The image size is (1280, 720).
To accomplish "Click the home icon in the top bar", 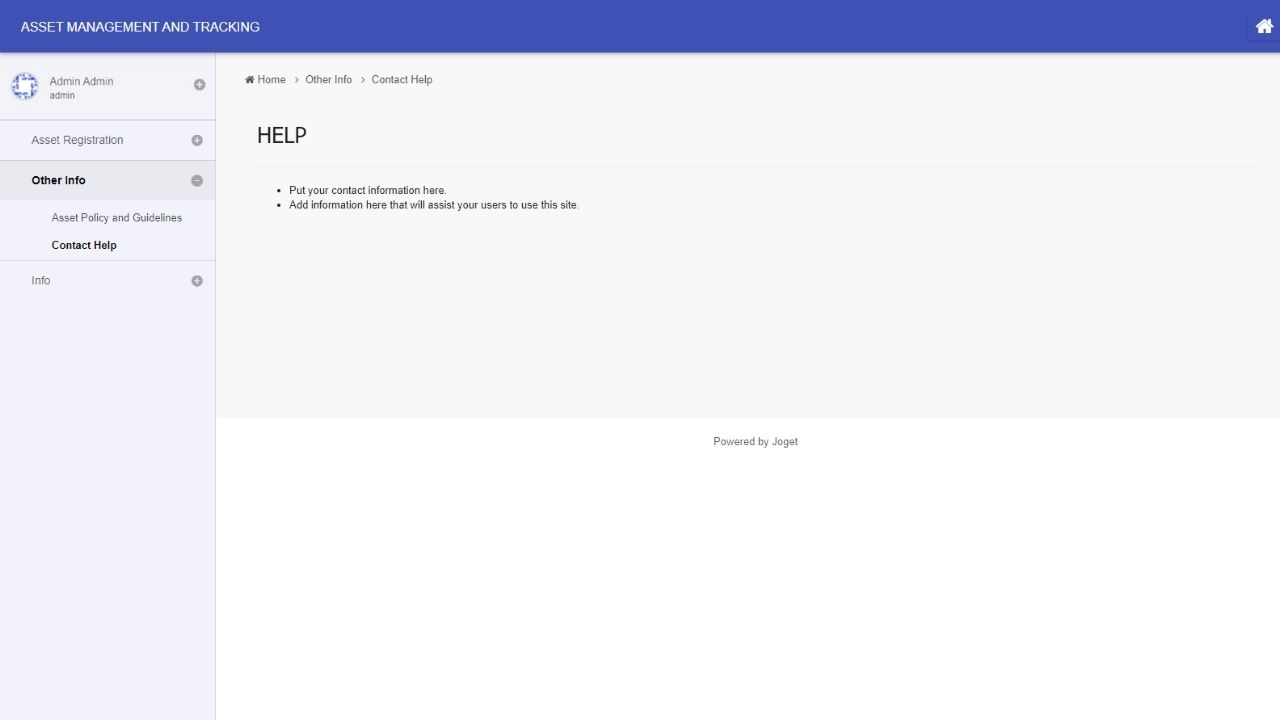I will pyautogui.click(x=1264, y=26).
